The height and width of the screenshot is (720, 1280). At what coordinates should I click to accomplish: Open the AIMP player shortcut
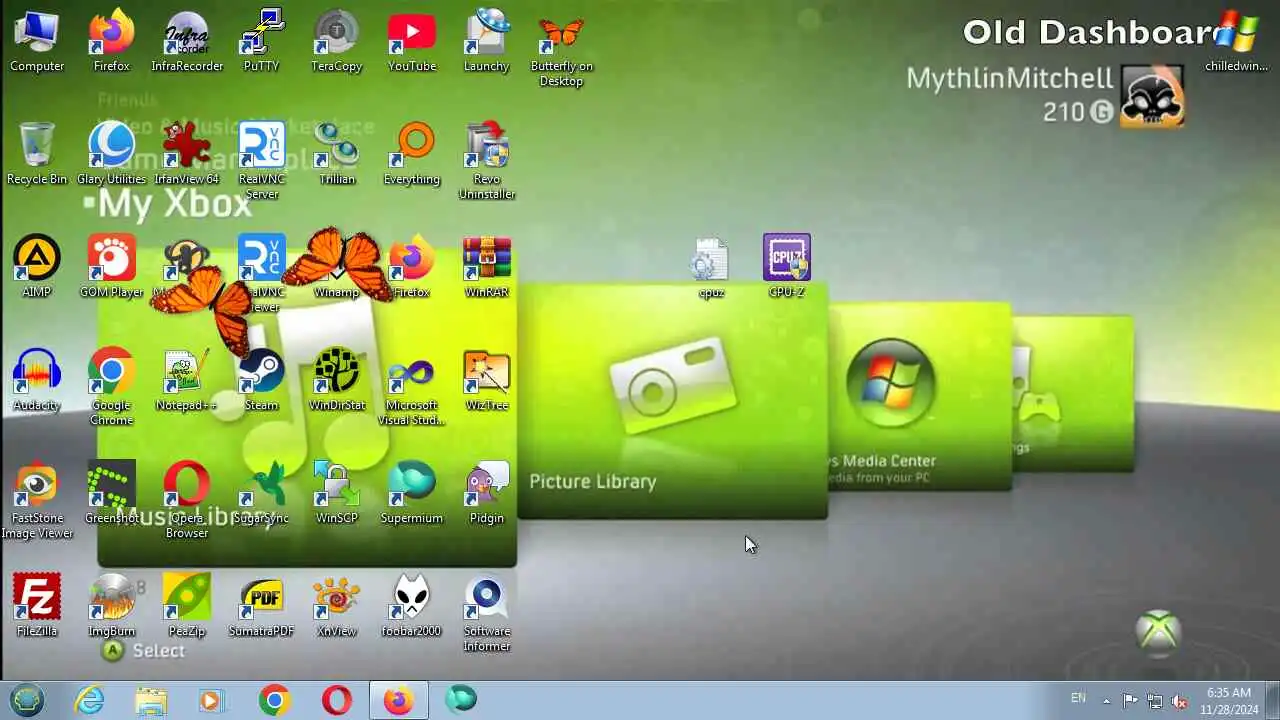point(37,267)
